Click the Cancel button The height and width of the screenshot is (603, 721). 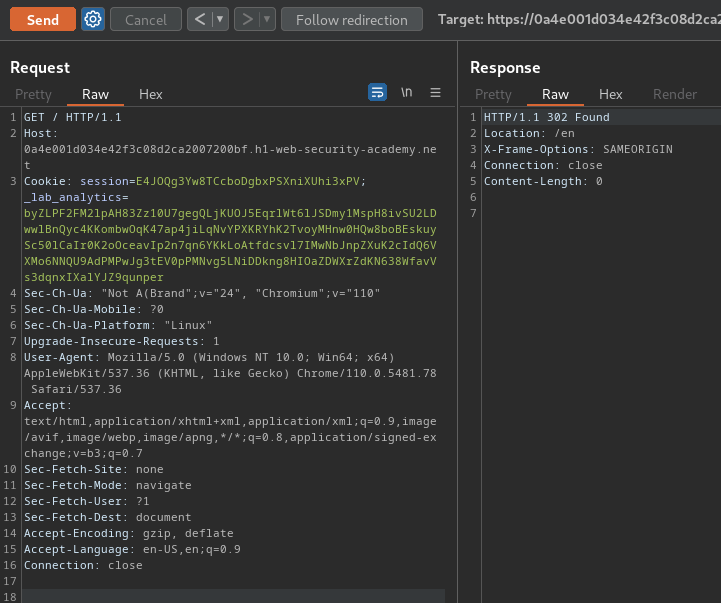pos(146,19)
